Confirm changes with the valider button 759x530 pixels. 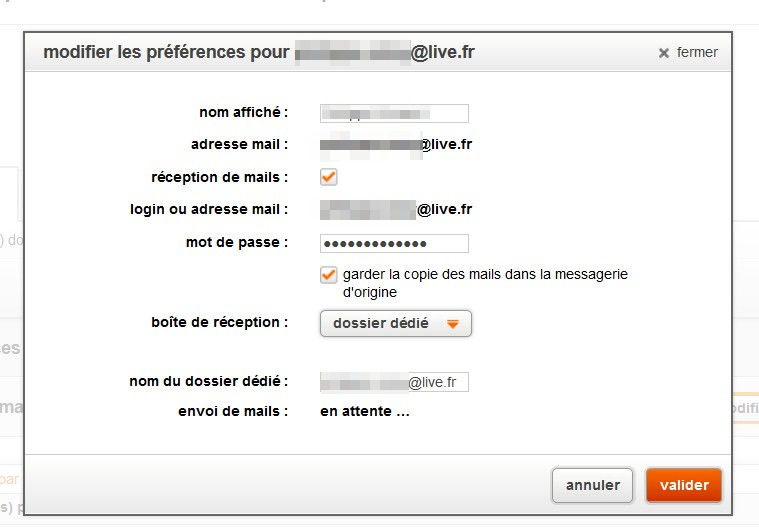click(x=684, y=486)
